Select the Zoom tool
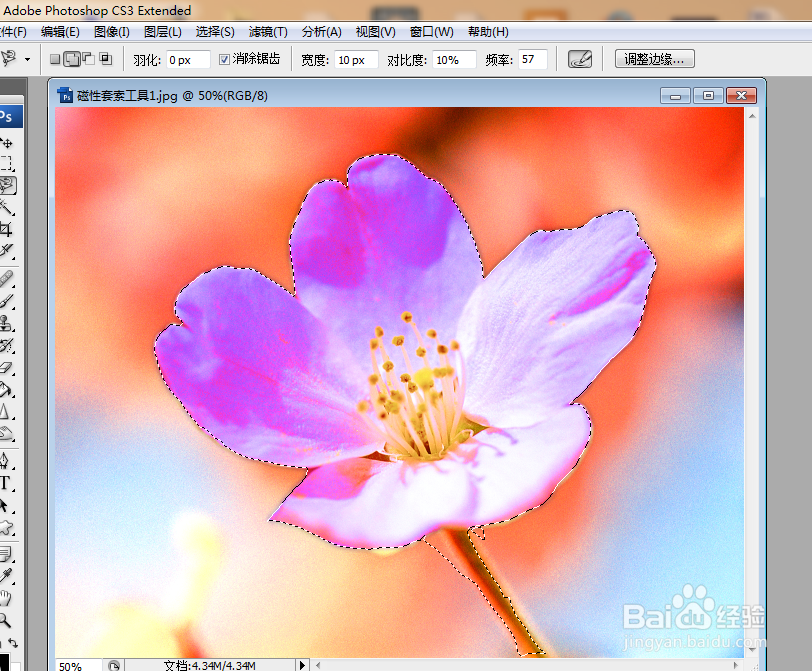 tap(6, 620)
